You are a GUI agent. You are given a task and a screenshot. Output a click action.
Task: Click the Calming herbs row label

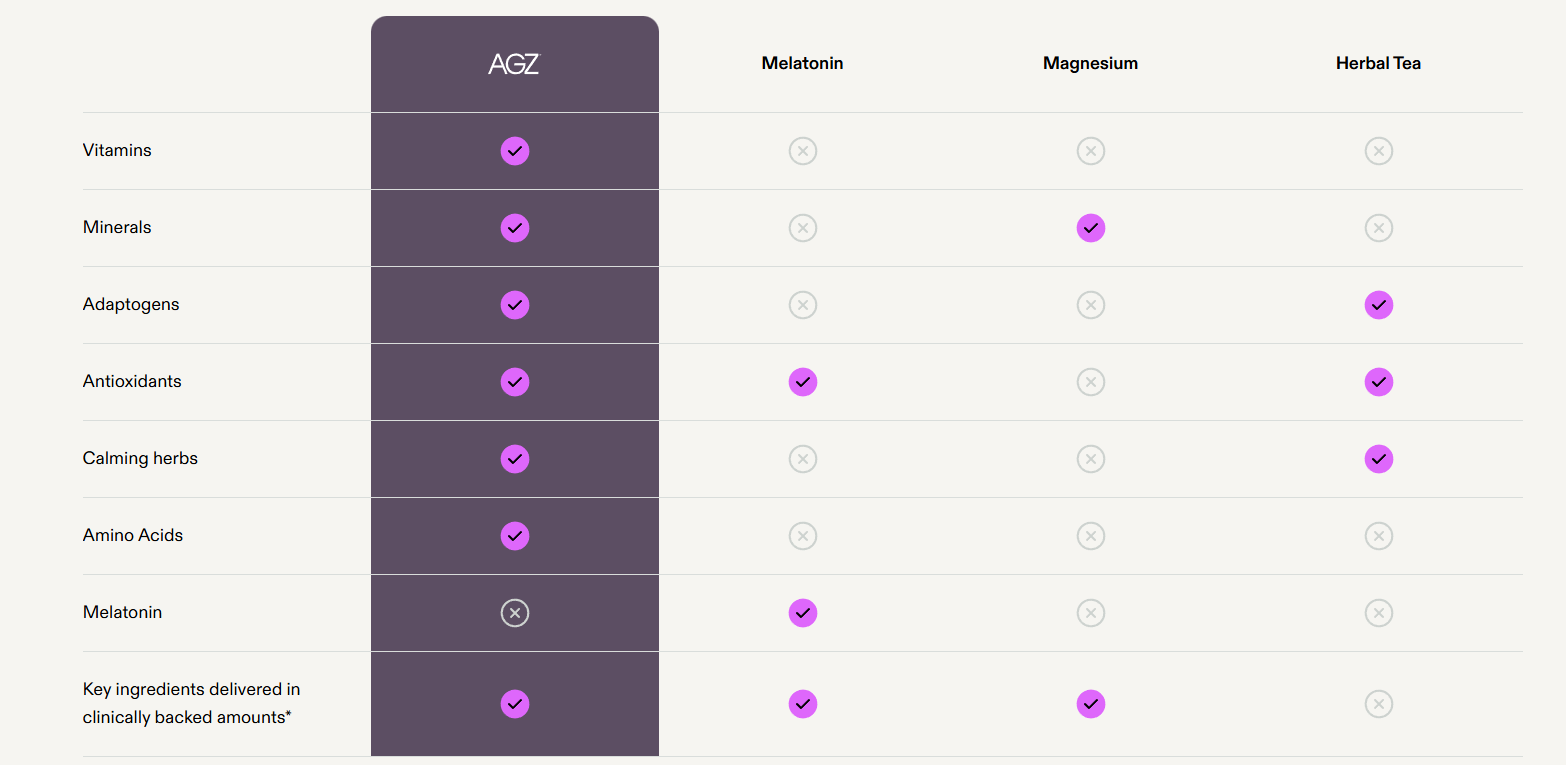(140, 458)
